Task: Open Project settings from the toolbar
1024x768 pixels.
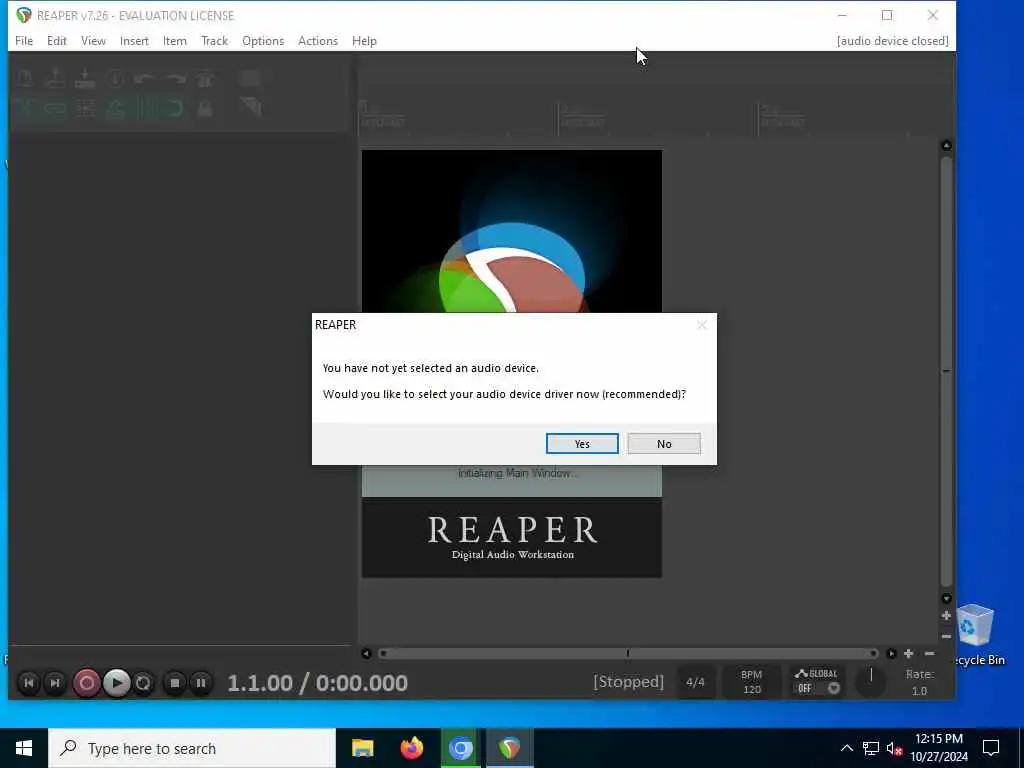Action: pos(115,78)
